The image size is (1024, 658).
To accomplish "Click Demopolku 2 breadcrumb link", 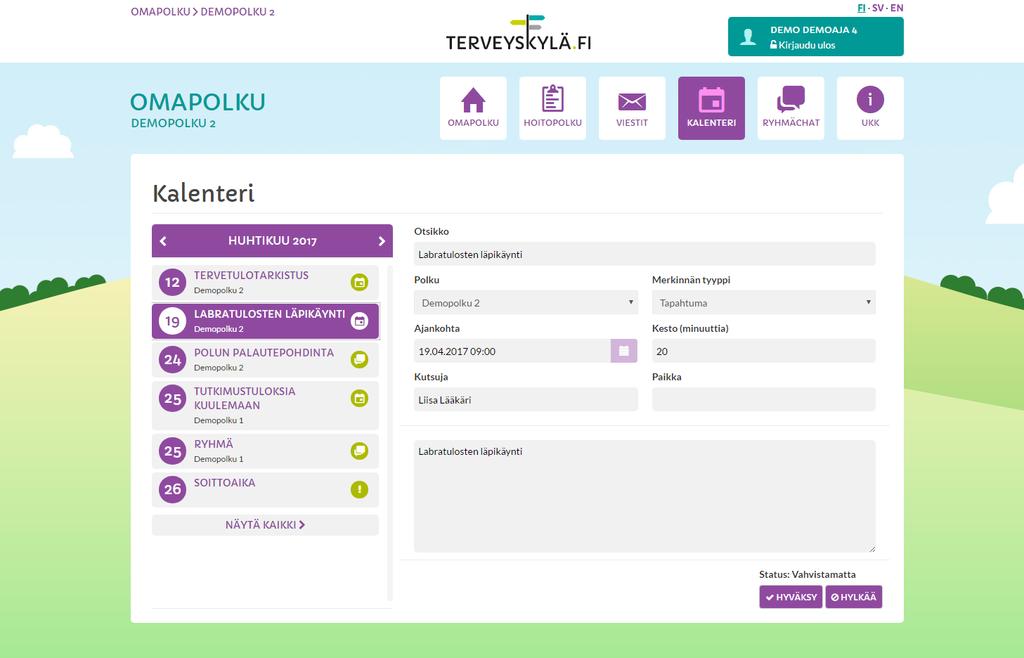I will click(x=238, y=12).
